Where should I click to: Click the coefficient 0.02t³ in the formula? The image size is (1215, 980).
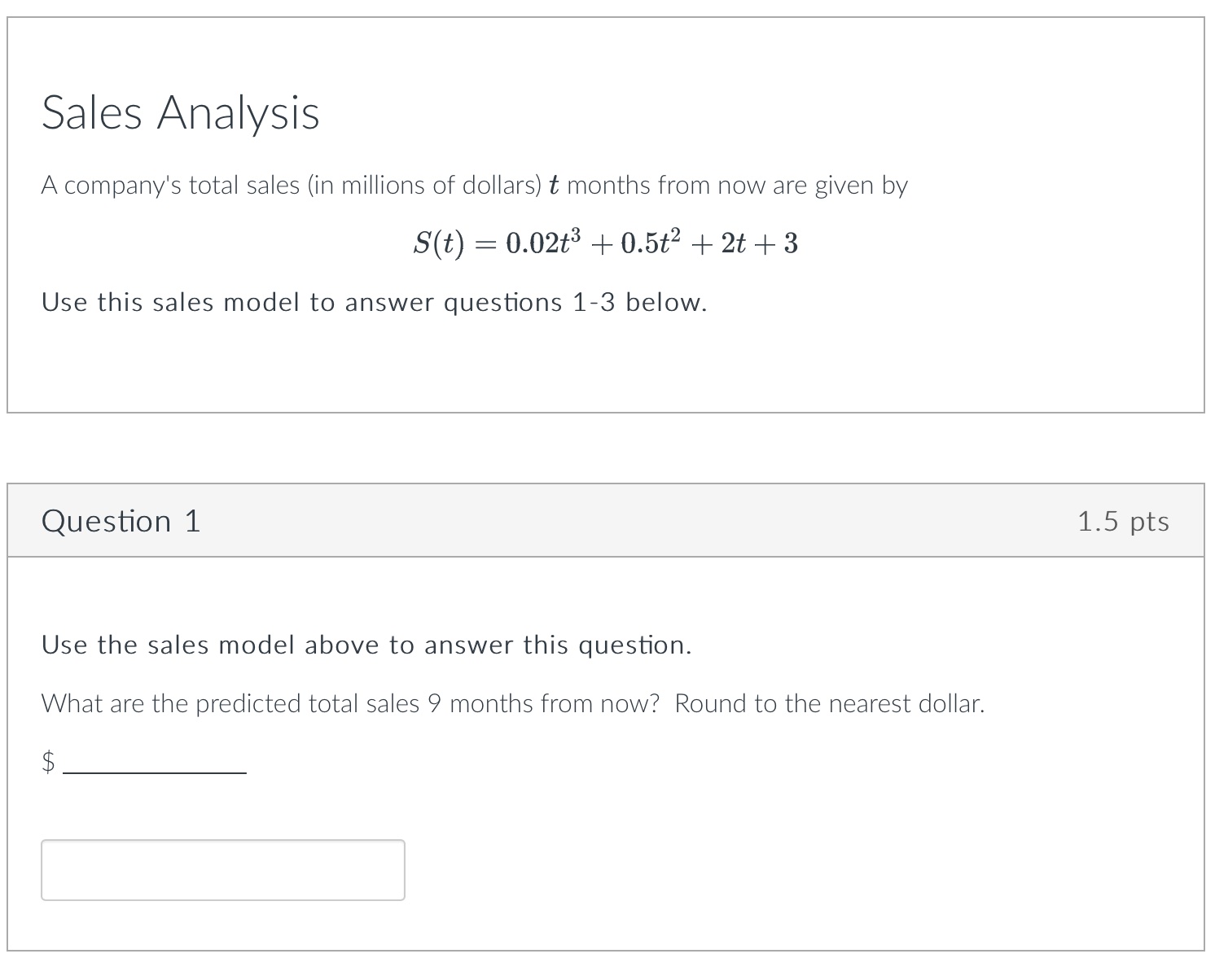point(542,242)
